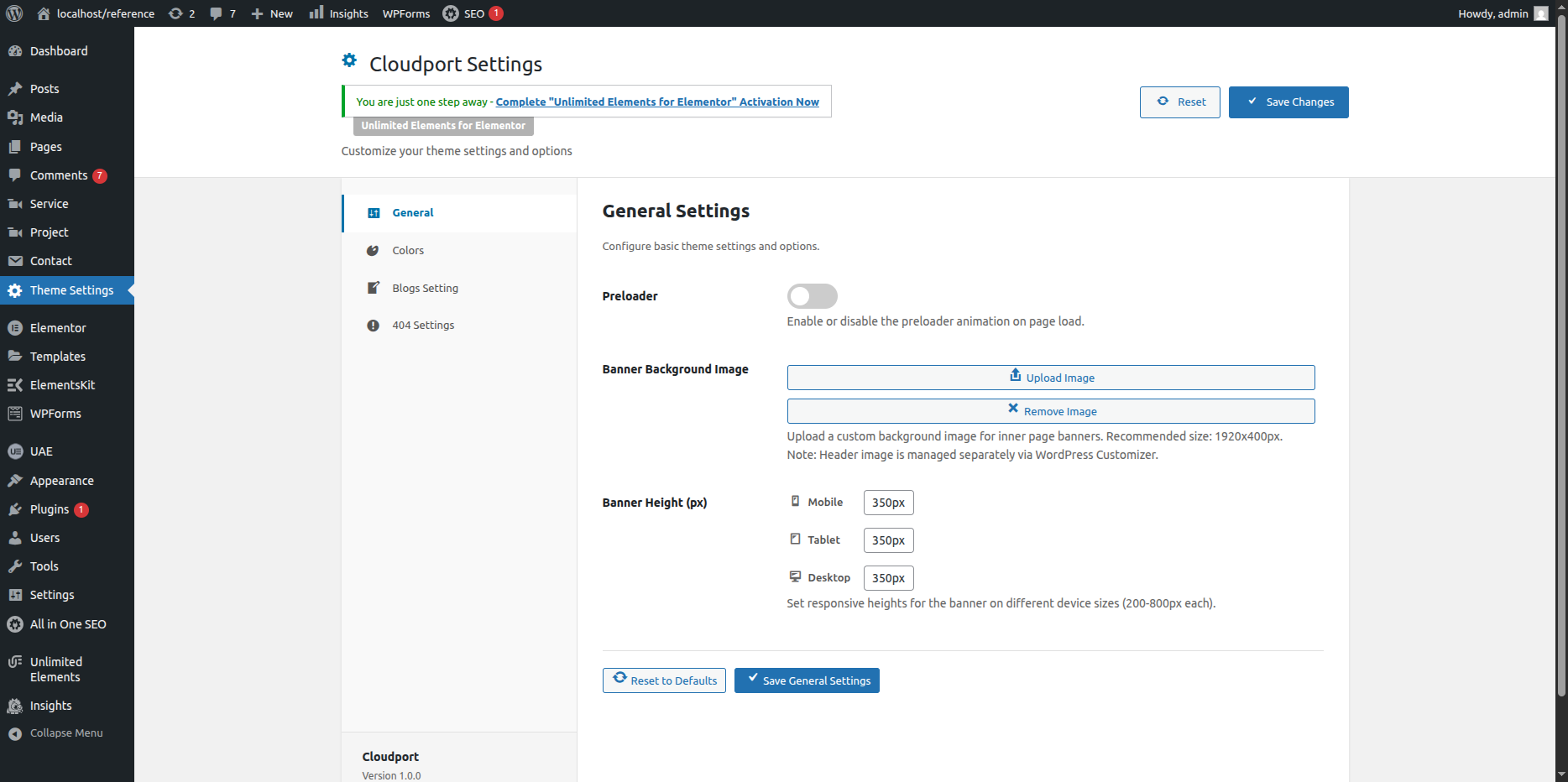Image resolution: width=1568 pixels, height=782 pixels.
Task: Toggle the Preloader switch
Action: [812, 296]
